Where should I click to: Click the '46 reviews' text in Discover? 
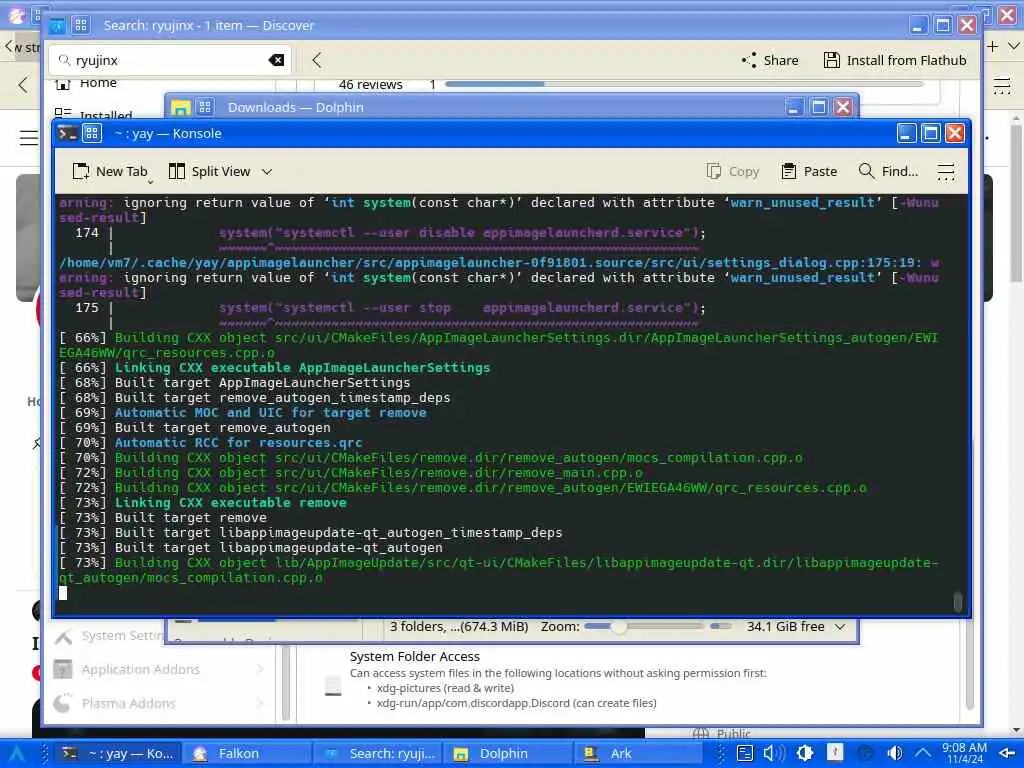click(370, 84)
